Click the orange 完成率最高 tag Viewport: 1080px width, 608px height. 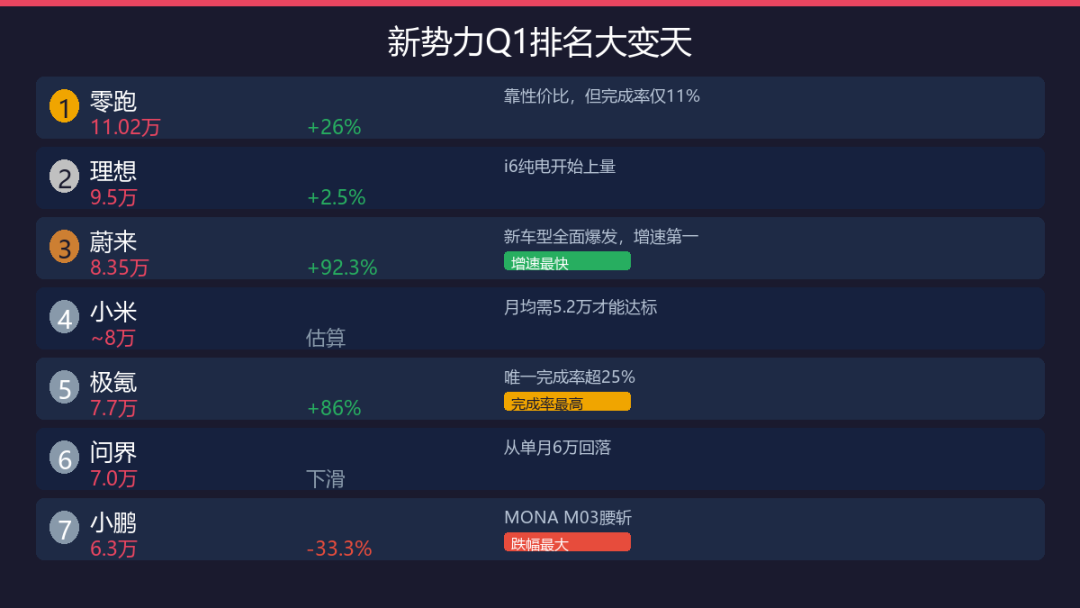[567, 402]
